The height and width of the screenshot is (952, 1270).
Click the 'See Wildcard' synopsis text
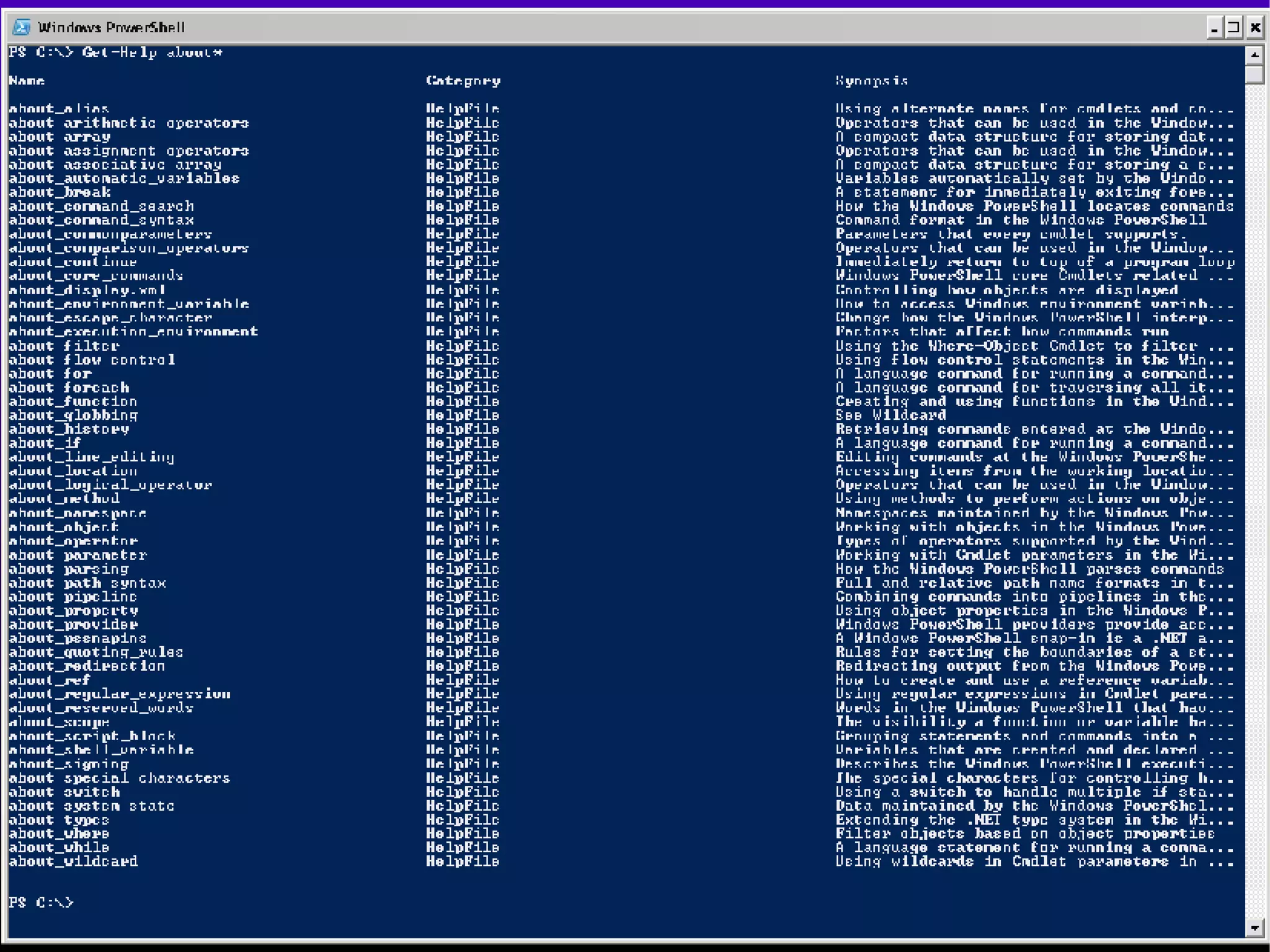coord(890,415)
